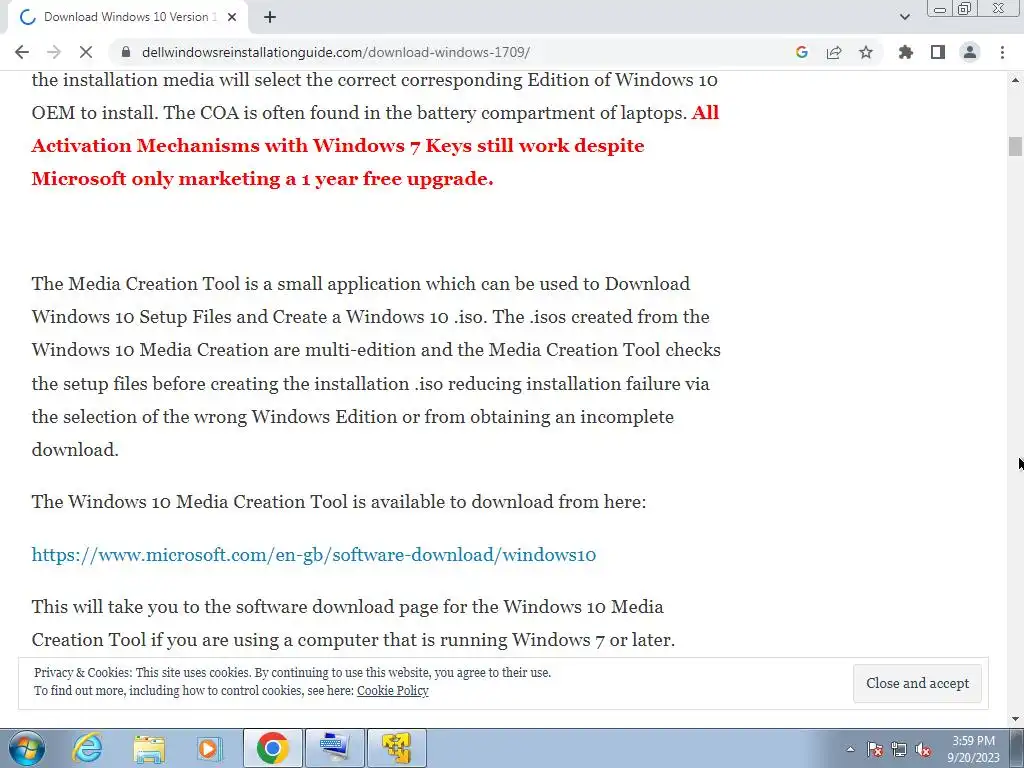Click the vertical scrollbar thumb

click(1015, 146)
